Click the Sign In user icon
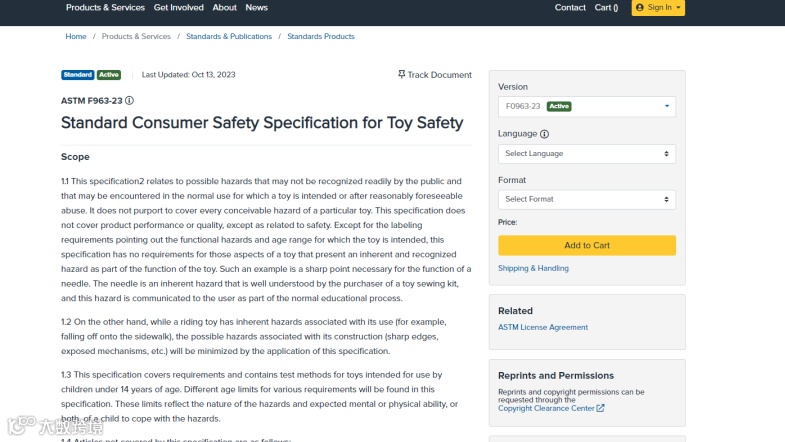The width and height of the screenshot is (785, 442). [x=638, y=8]
